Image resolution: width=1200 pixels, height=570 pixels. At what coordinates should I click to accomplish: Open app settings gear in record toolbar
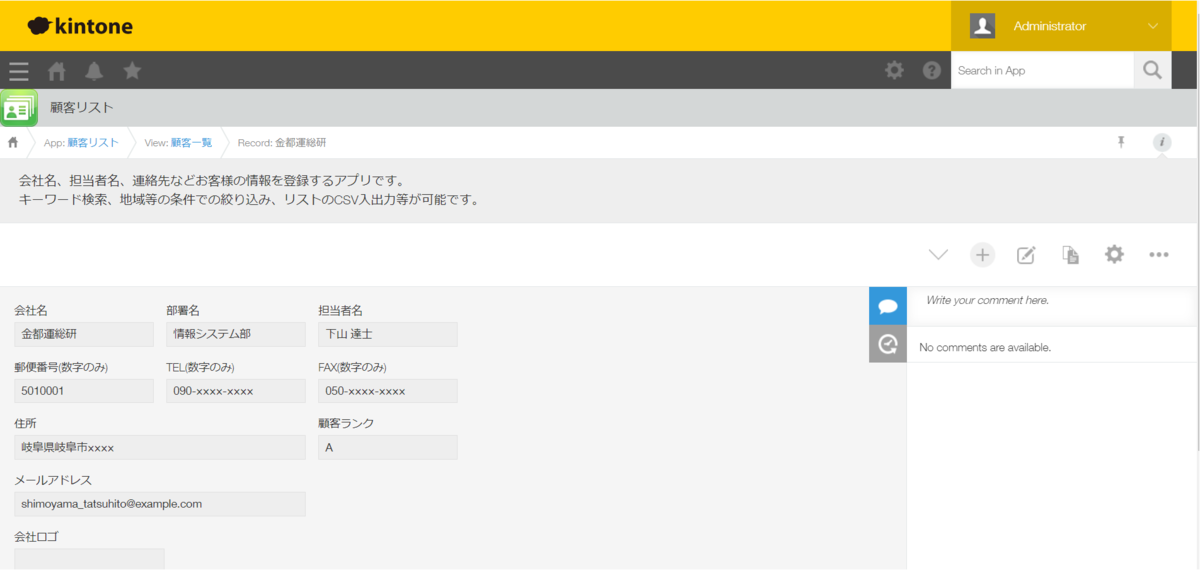pyautogui.click(x=1114, y=254)
